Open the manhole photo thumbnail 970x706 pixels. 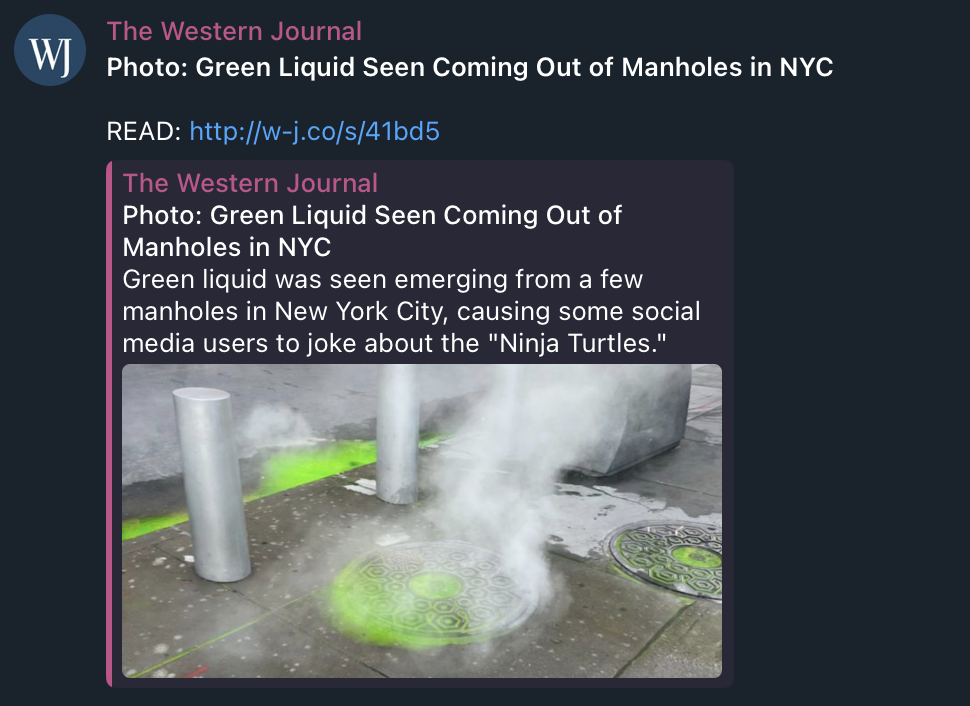coord(422,521)
